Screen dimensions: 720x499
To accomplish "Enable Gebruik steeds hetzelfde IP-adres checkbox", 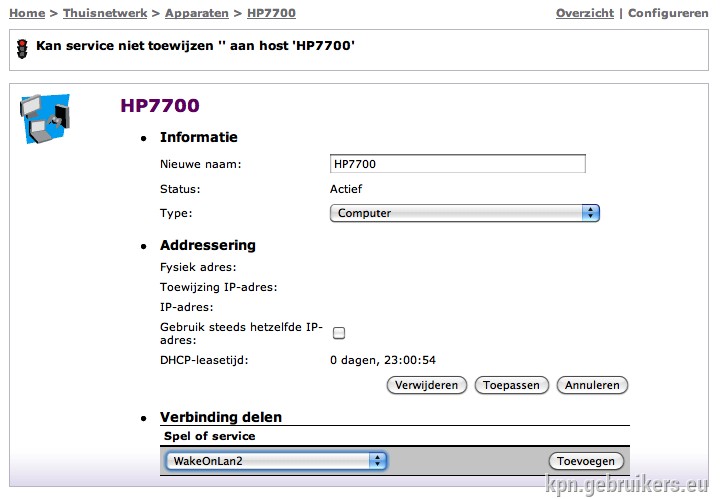I will click(x=339, y=333).
